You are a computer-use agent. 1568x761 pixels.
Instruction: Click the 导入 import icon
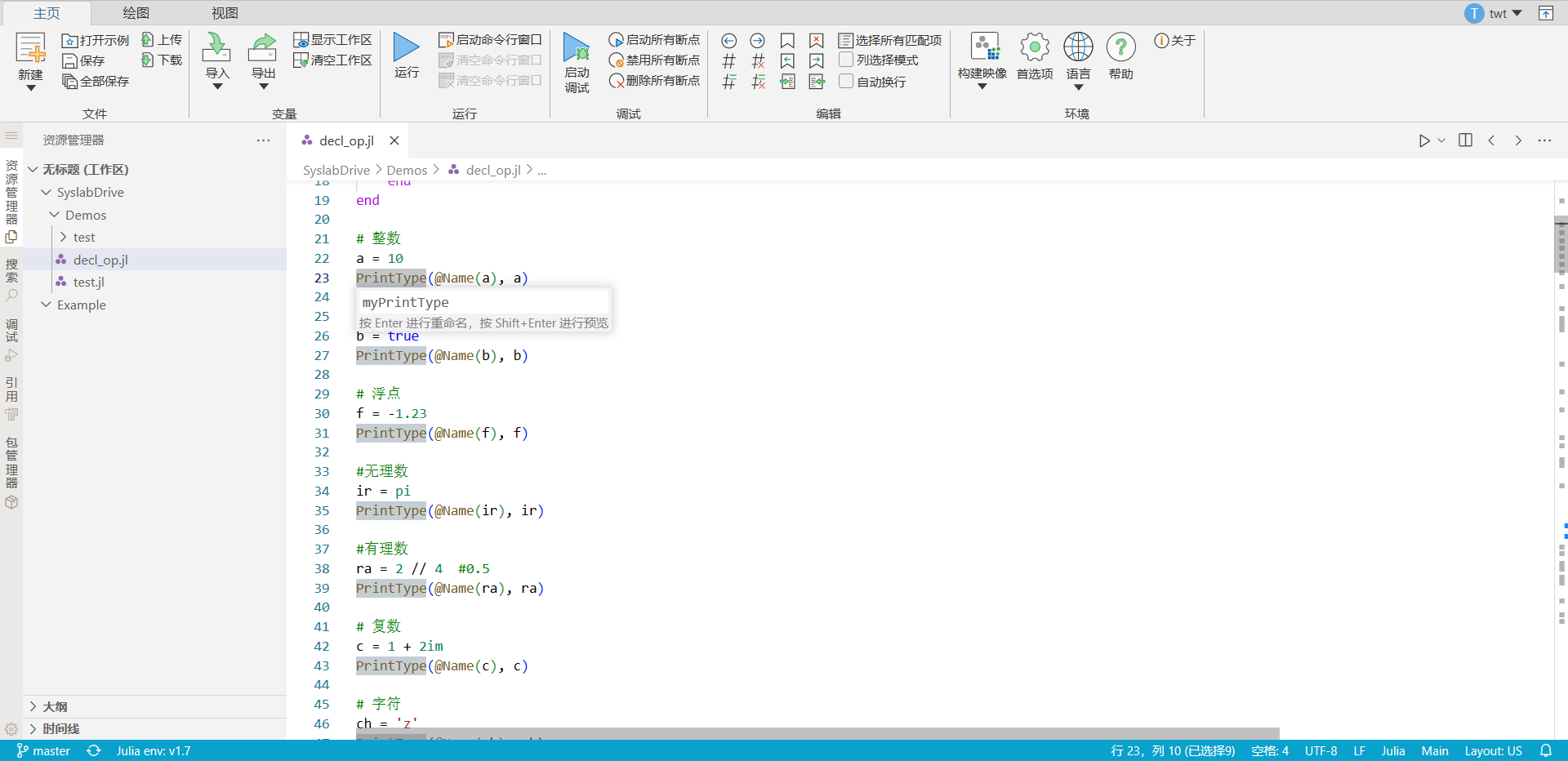click(x=216, y=47)
